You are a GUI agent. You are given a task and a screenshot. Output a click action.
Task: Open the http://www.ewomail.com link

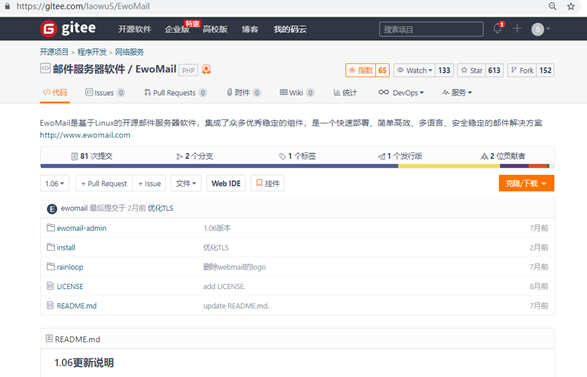(x=85, y=135)
